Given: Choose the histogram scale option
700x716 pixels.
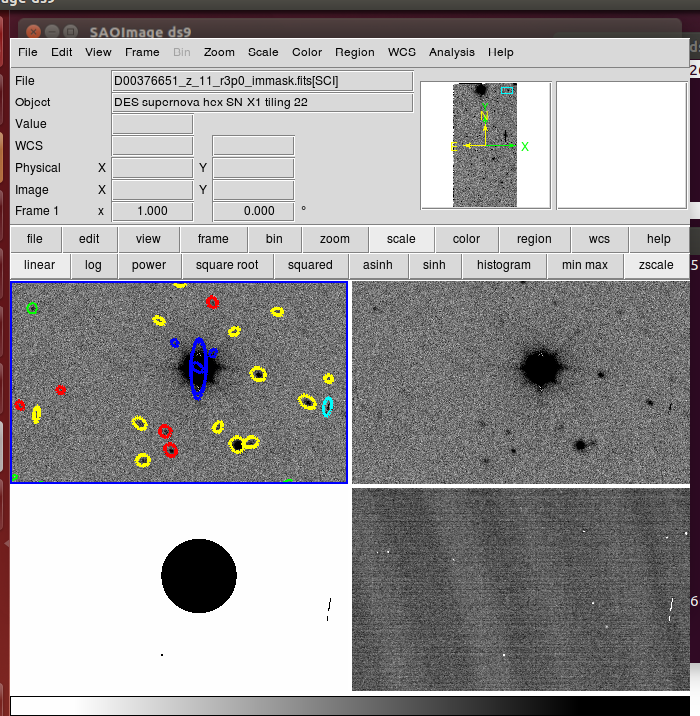Looking at the screenshot, I should [x=503, y=265].
